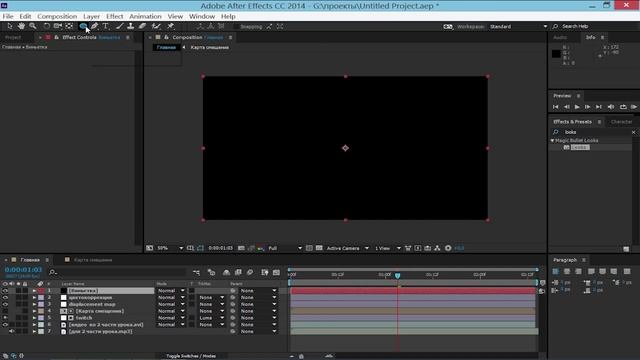Play the preview
This screenshot has width=640, height=360.
pyautogui.click(x=577, y=107)
